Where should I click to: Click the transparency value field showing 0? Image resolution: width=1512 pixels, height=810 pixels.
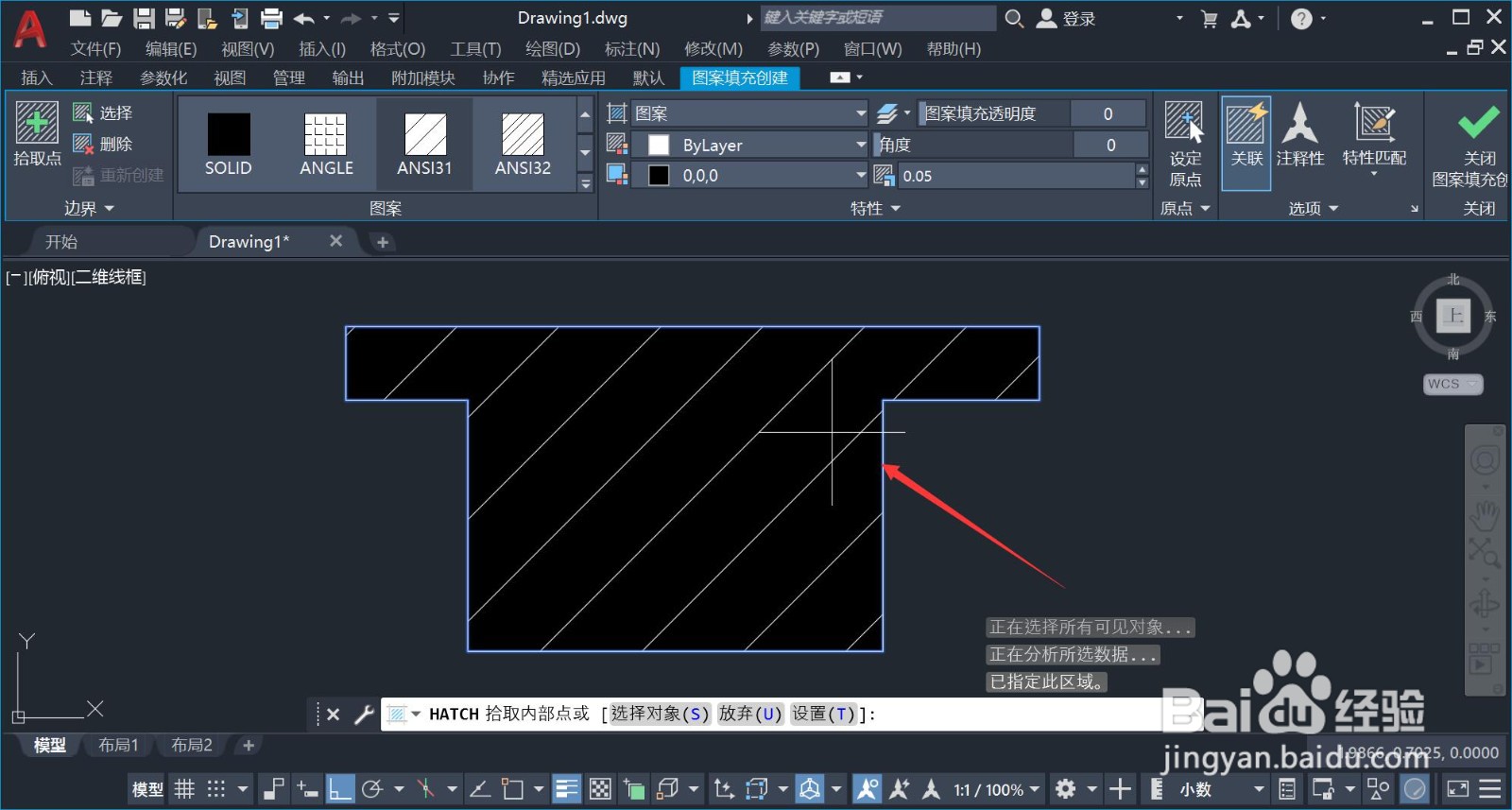pyautogui.click(x=1108, y=113)
